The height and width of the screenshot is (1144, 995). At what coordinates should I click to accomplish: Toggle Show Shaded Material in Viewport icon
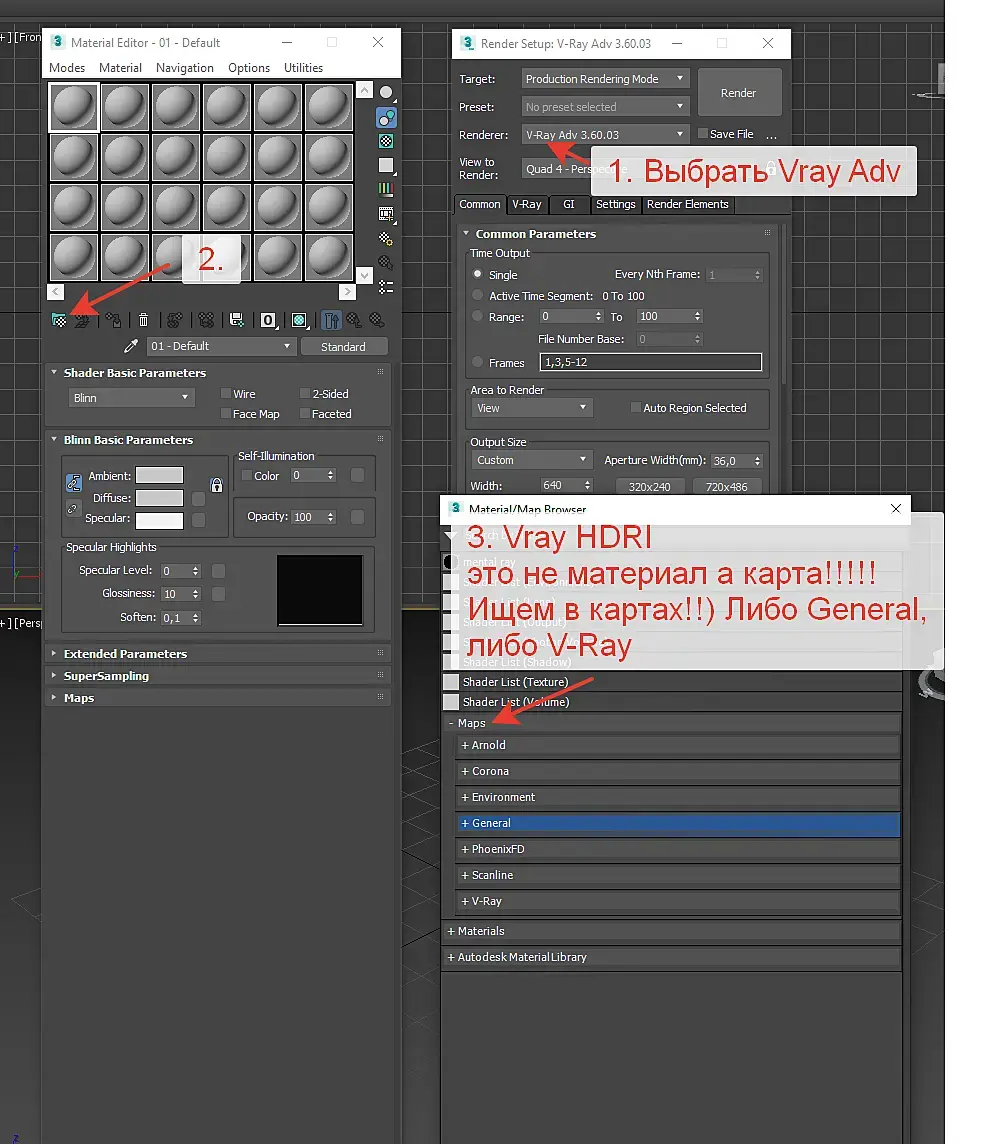click(x=299, y=320)
